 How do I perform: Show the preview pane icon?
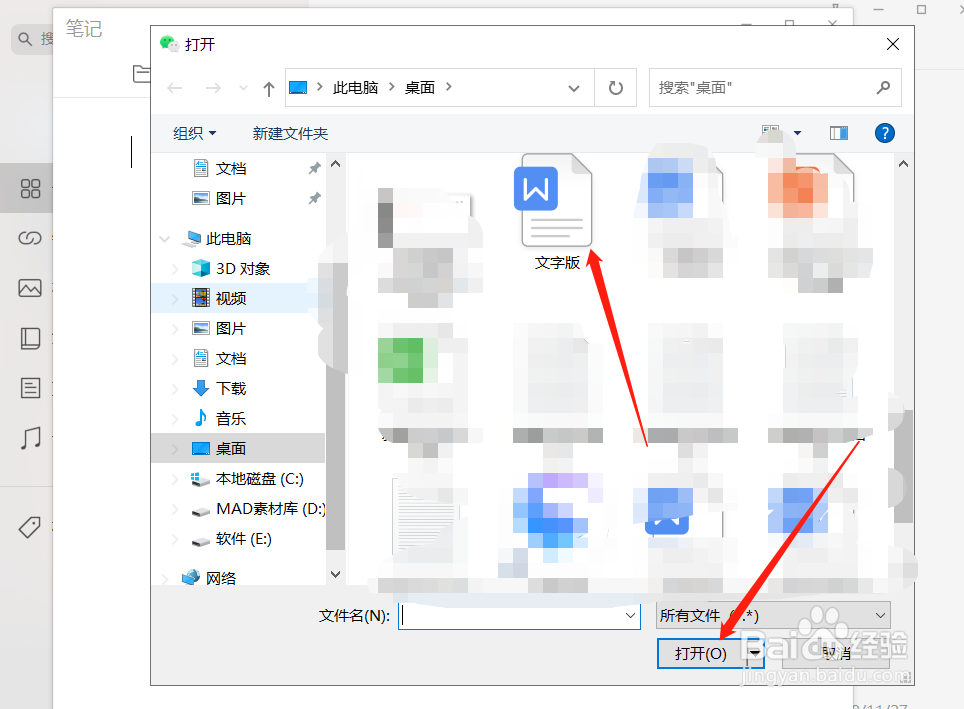838,132
